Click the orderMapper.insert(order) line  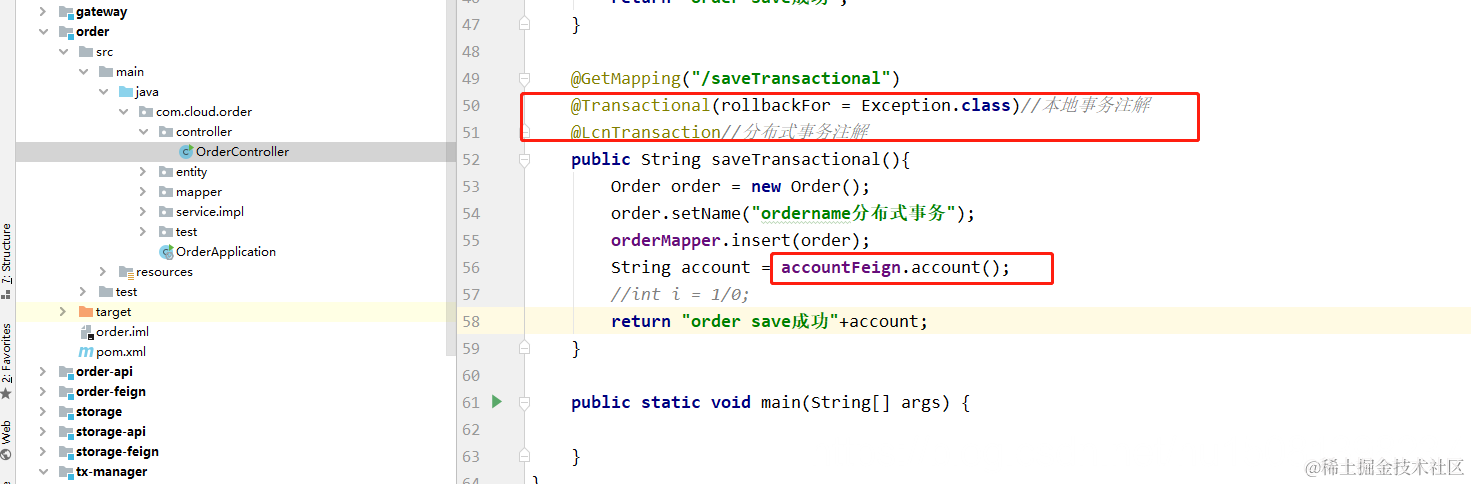[741, 241]
